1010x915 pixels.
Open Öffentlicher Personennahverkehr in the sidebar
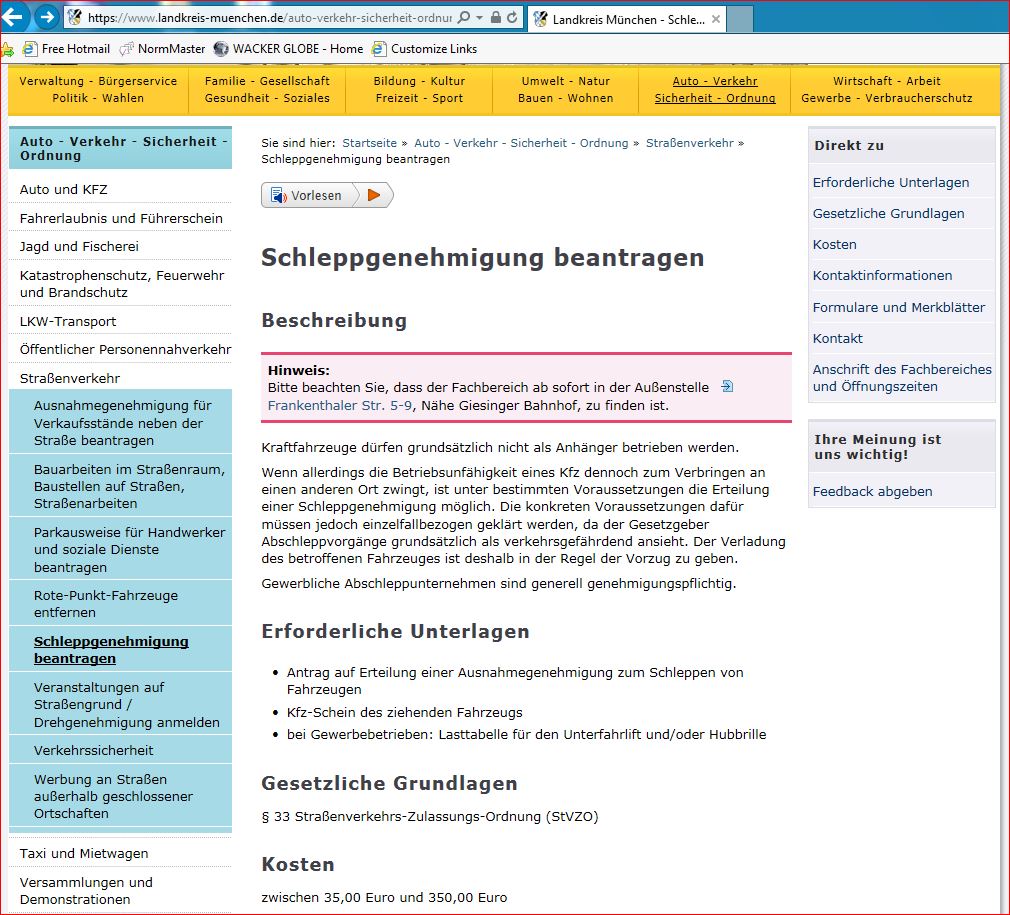coord(125,350)
